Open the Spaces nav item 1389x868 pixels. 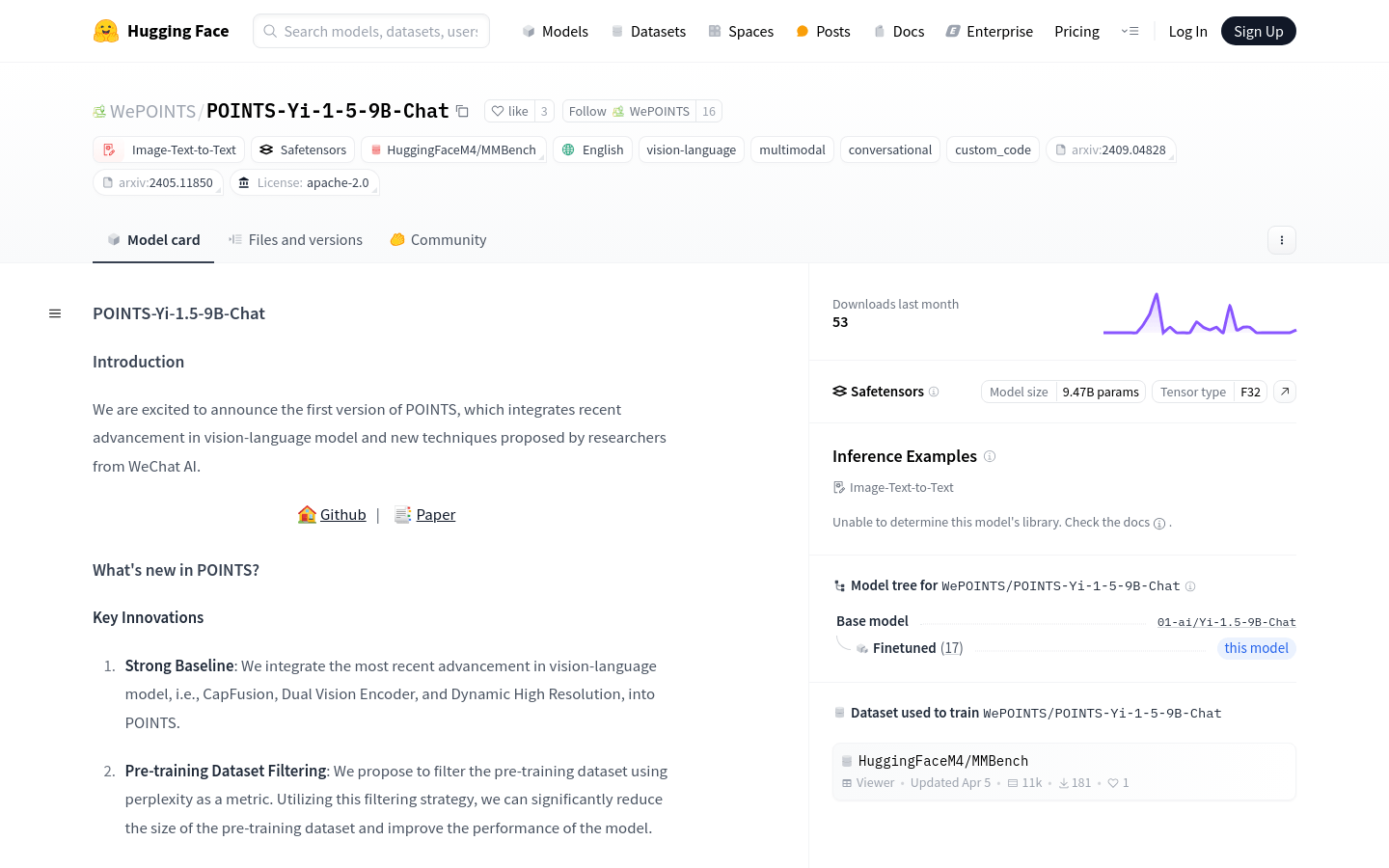[x=741, y=31]
